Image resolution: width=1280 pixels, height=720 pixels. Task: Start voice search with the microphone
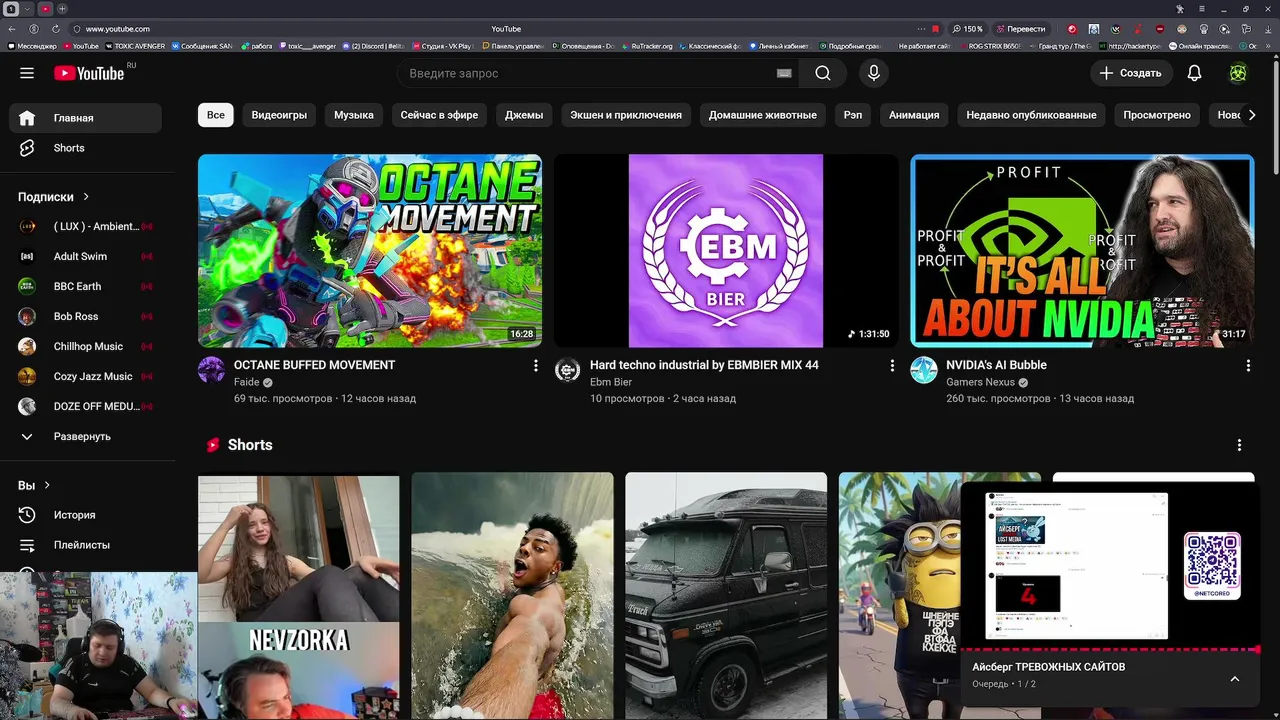(874, 73)
